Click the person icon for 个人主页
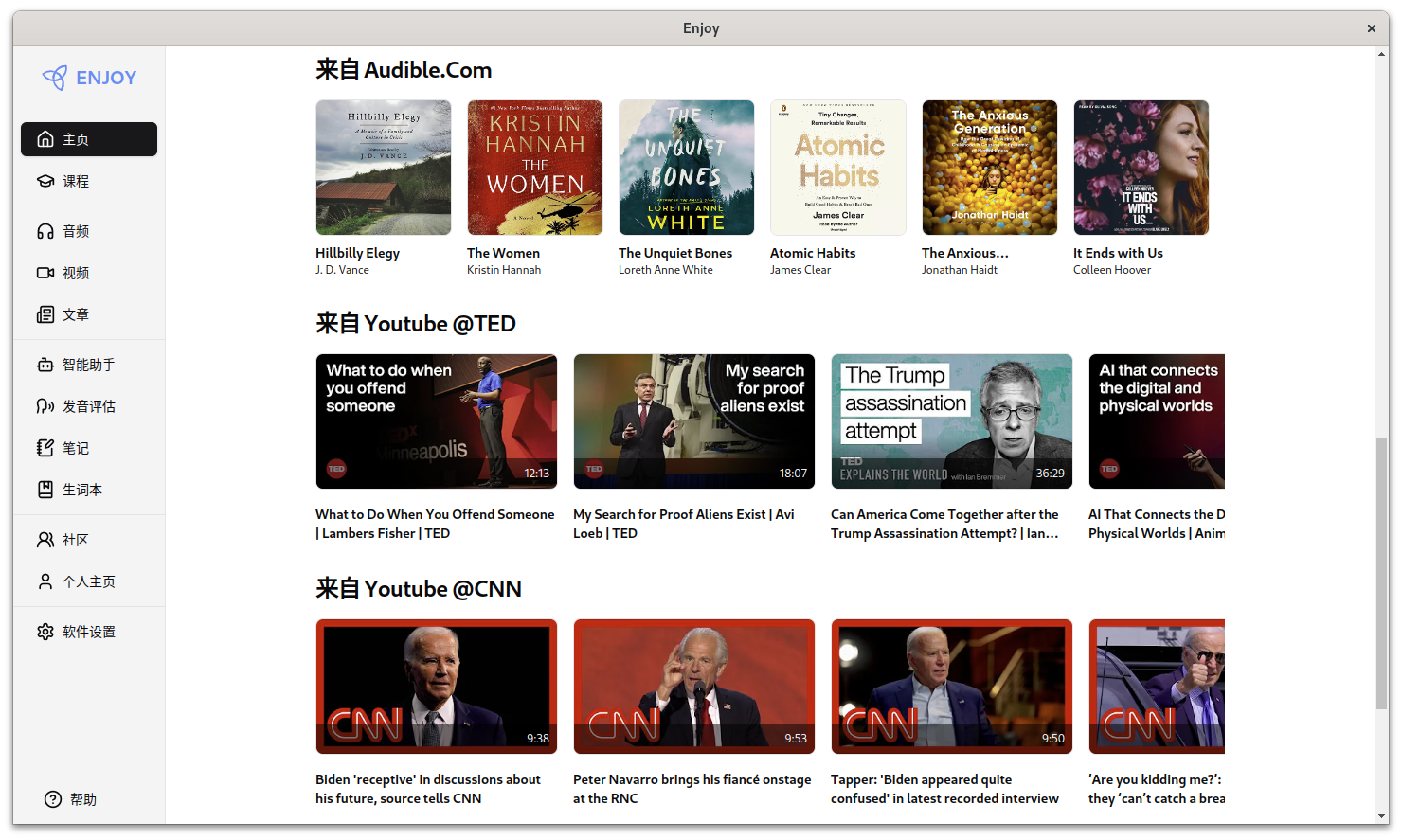The width and height of the screenshot is (1402, 840). 45,581
